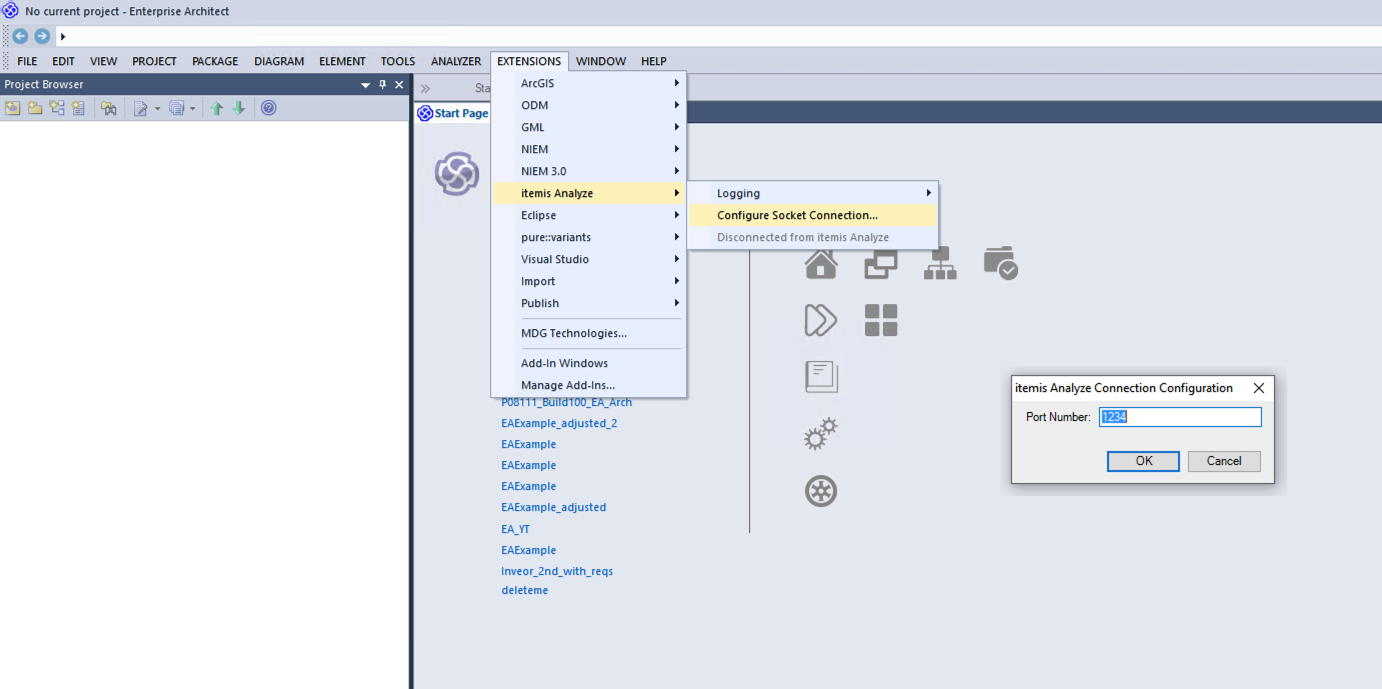The height and width of the screenshot is (689, 1382).
Task: Choose Add-In Windows menu entry
Action: [588, 363]
